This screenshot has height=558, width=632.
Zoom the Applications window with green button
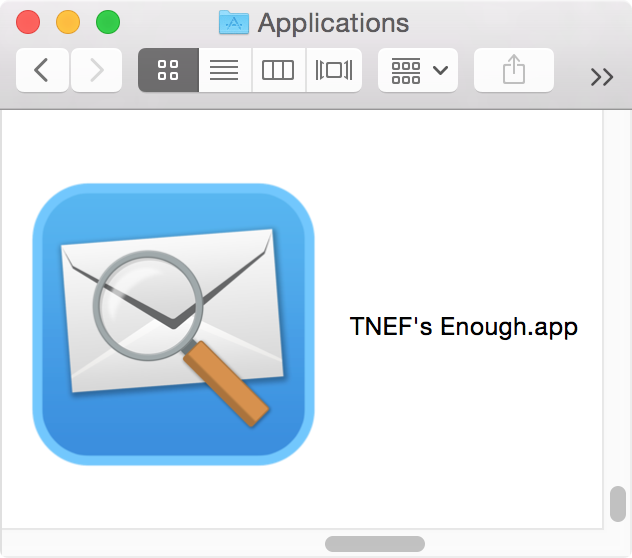point(108,22)
